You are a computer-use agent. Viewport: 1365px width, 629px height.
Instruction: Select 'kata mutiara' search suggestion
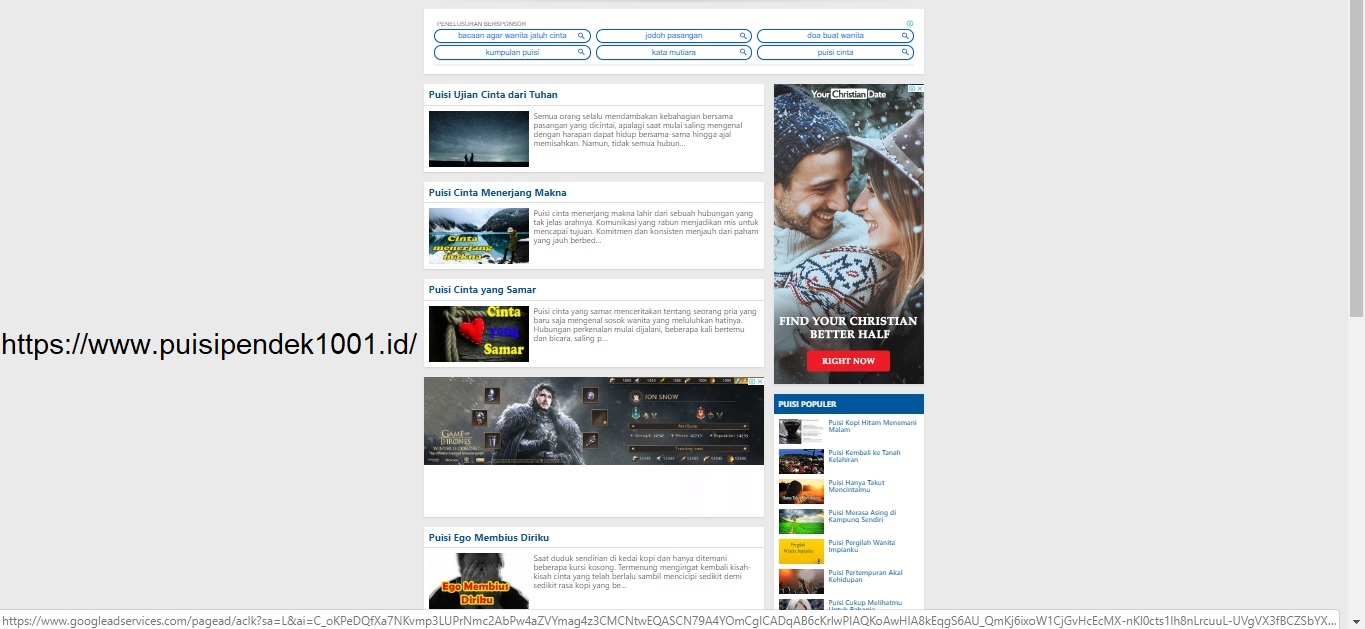click(674, 52)
